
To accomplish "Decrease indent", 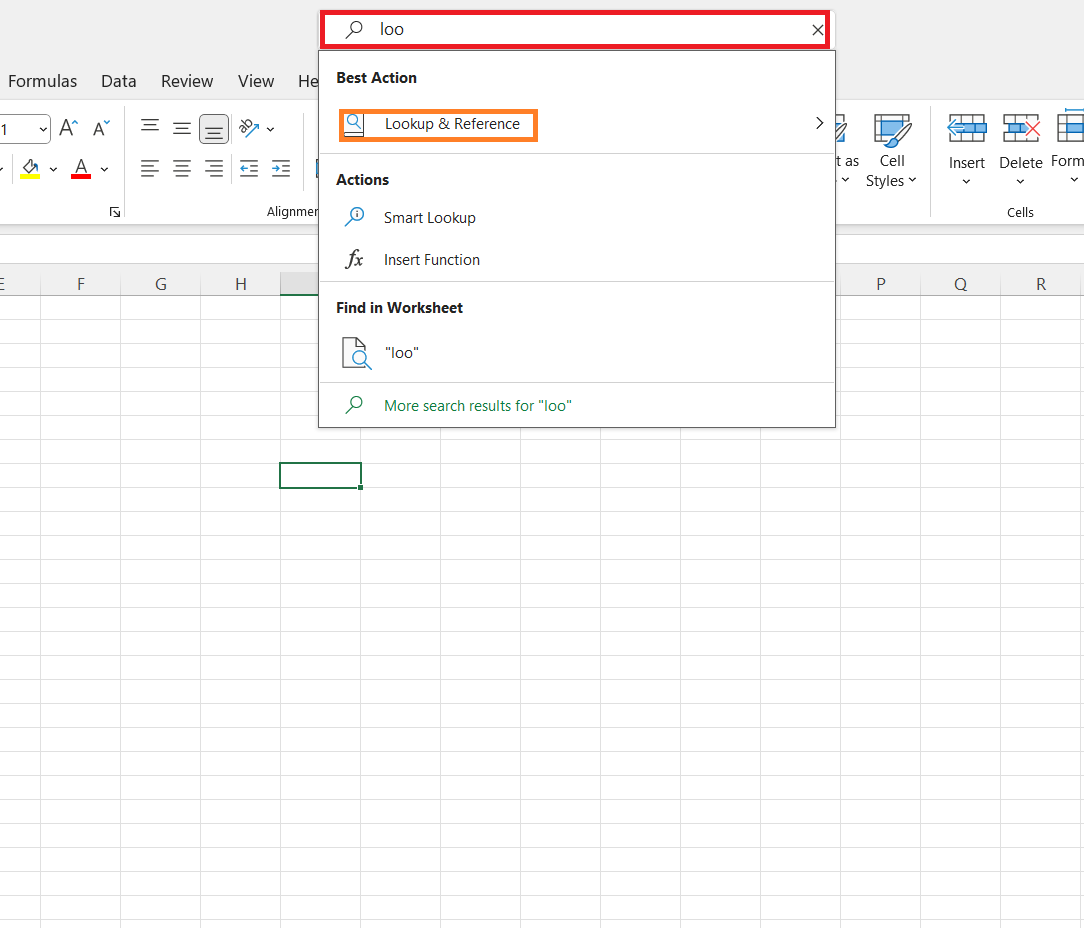I will click(x=249, y=169).
